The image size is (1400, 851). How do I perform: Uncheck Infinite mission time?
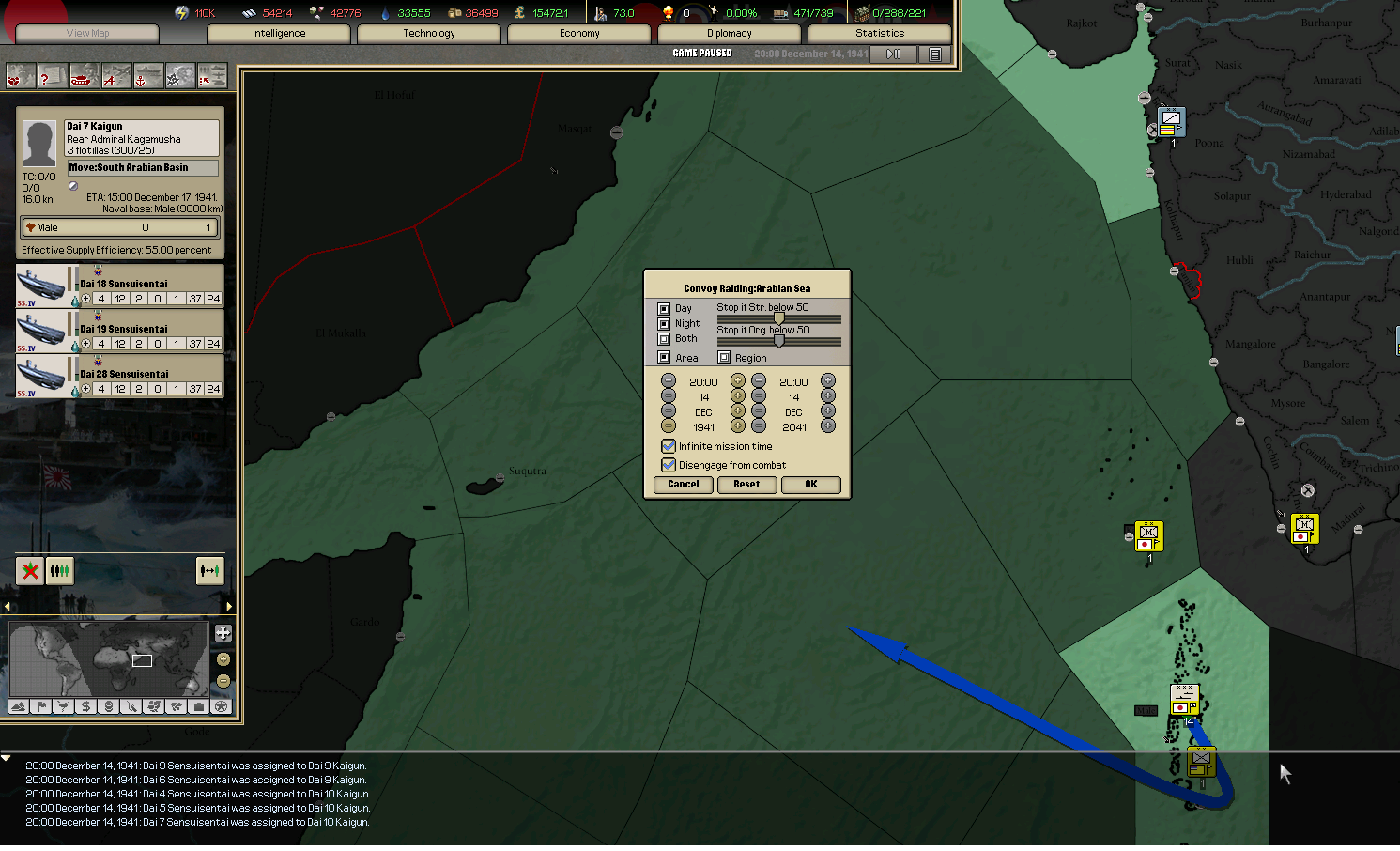669,446
